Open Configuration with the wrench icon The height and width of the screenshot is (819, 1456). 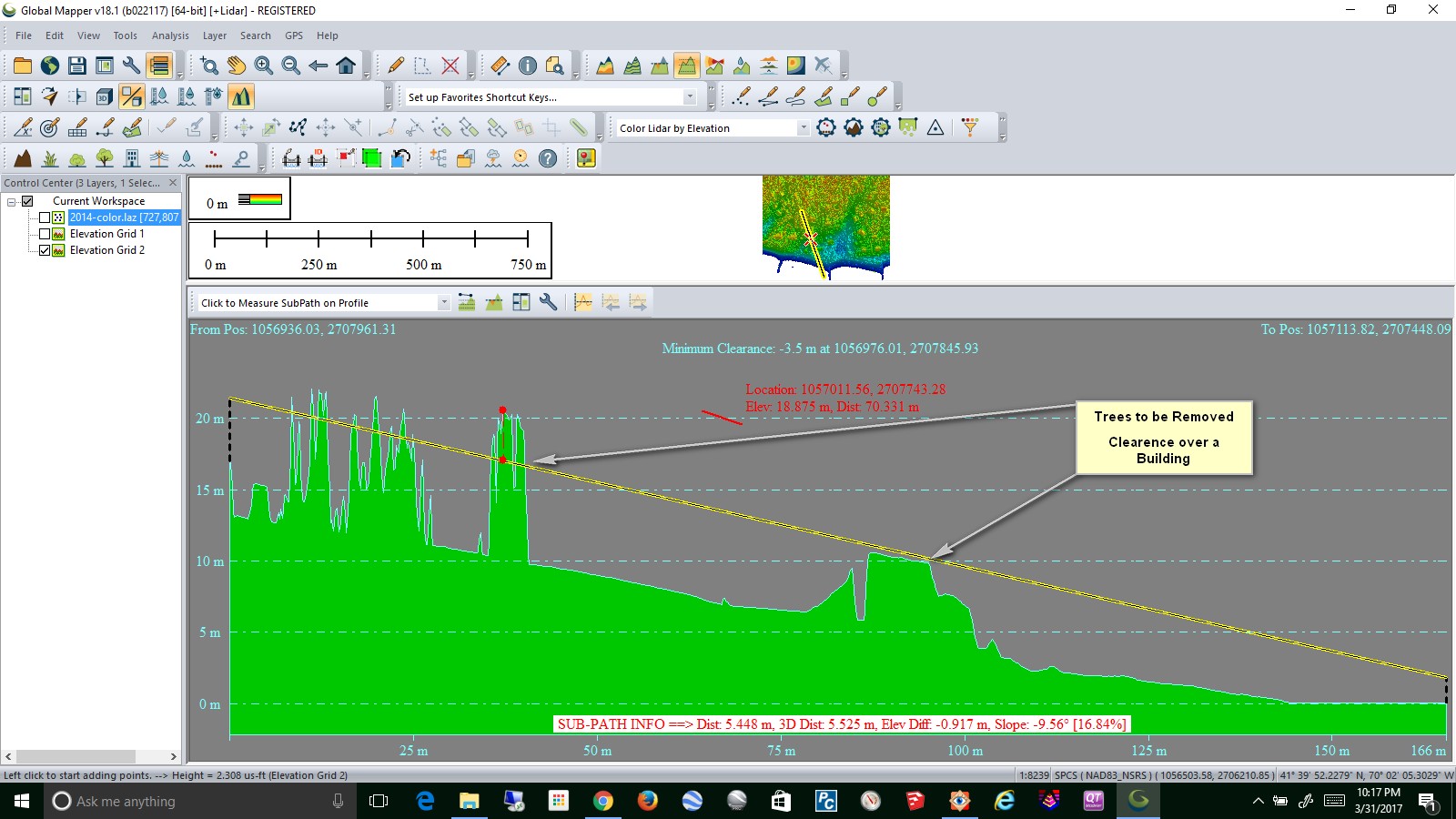click(x=132, y=66)
